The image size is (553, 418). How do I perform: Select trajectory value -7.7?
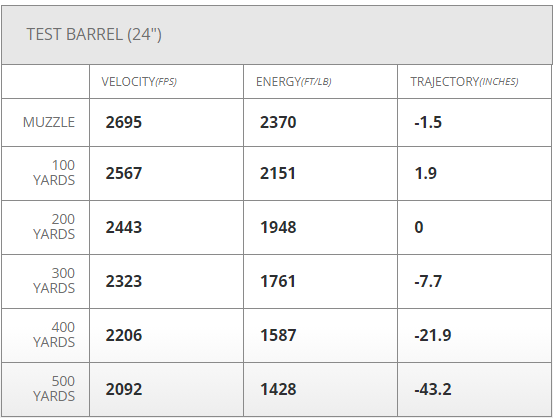pos(428,281)
